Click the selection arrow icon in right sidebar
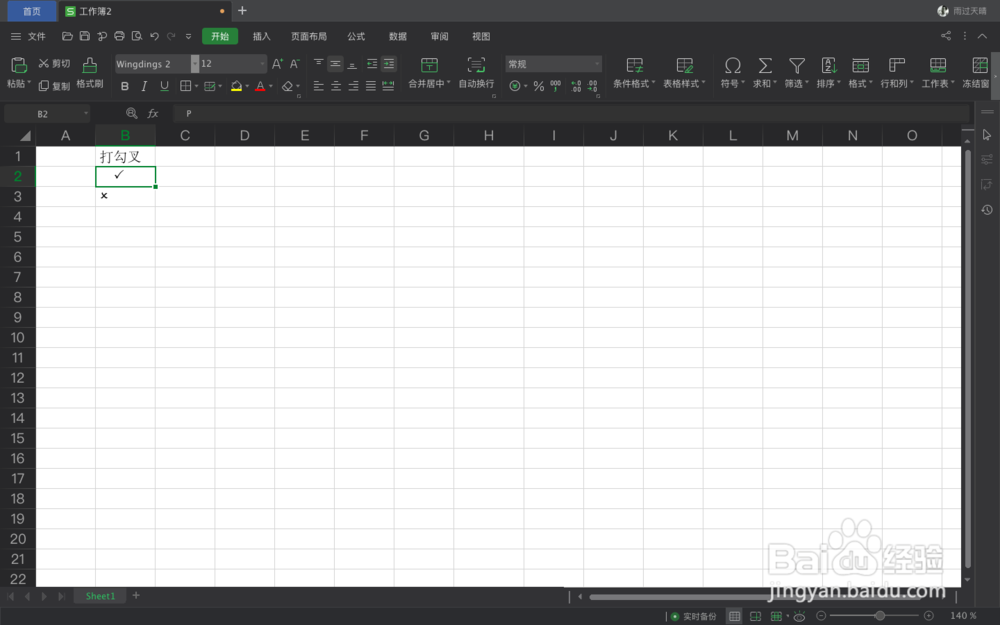The height and width of the screenshot is (625, 1000). pos(987,135)
